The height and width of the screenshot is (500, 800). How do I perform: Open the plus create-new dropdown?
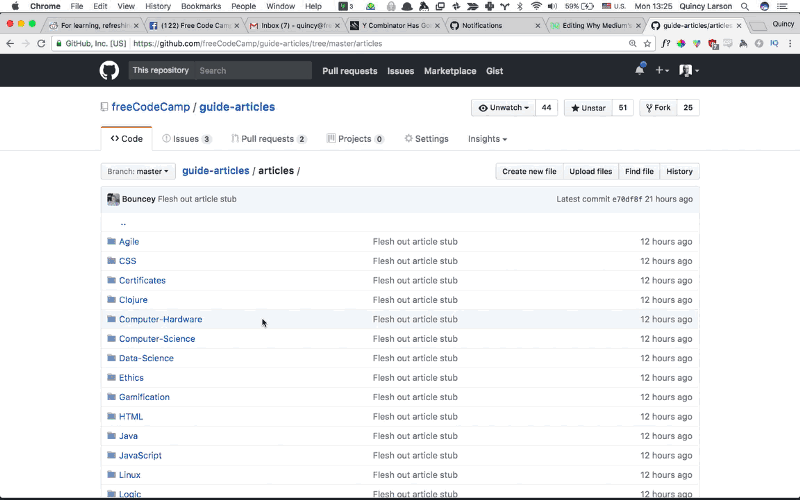click(662, 71)
